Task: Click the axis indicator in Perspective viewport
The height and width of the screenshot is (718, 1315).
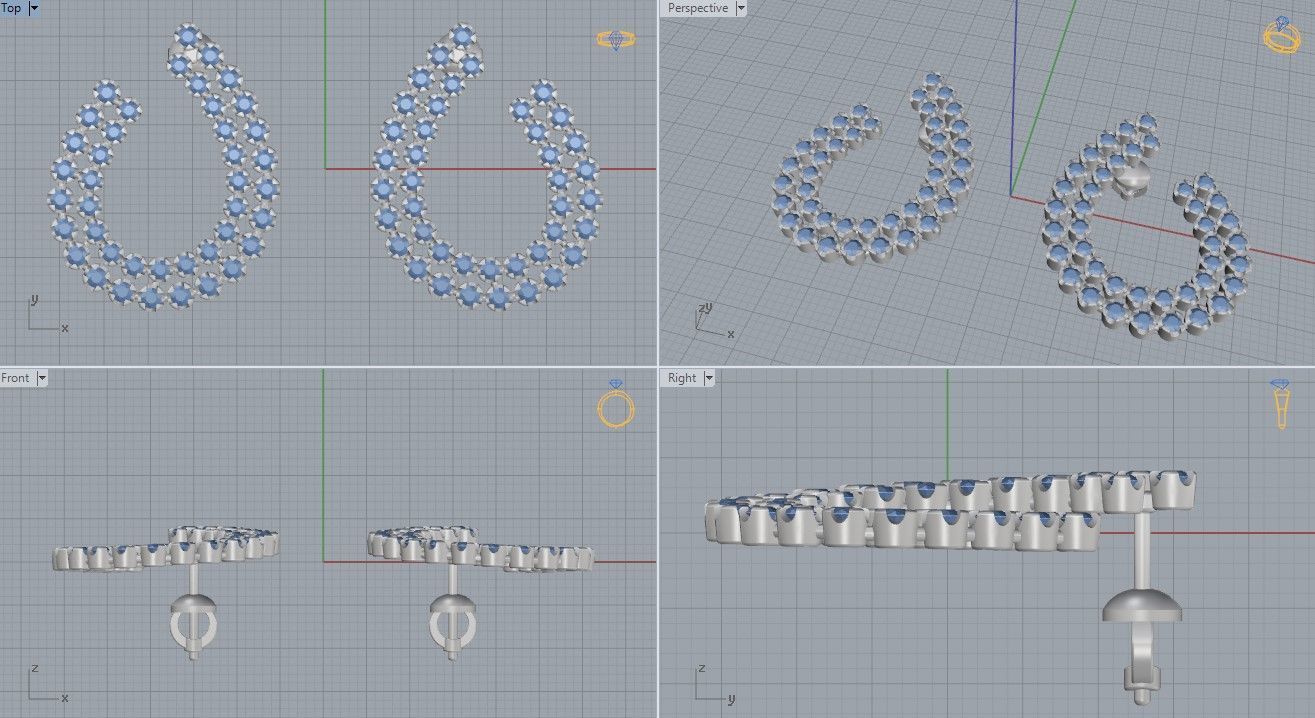Action: point(714,320)
